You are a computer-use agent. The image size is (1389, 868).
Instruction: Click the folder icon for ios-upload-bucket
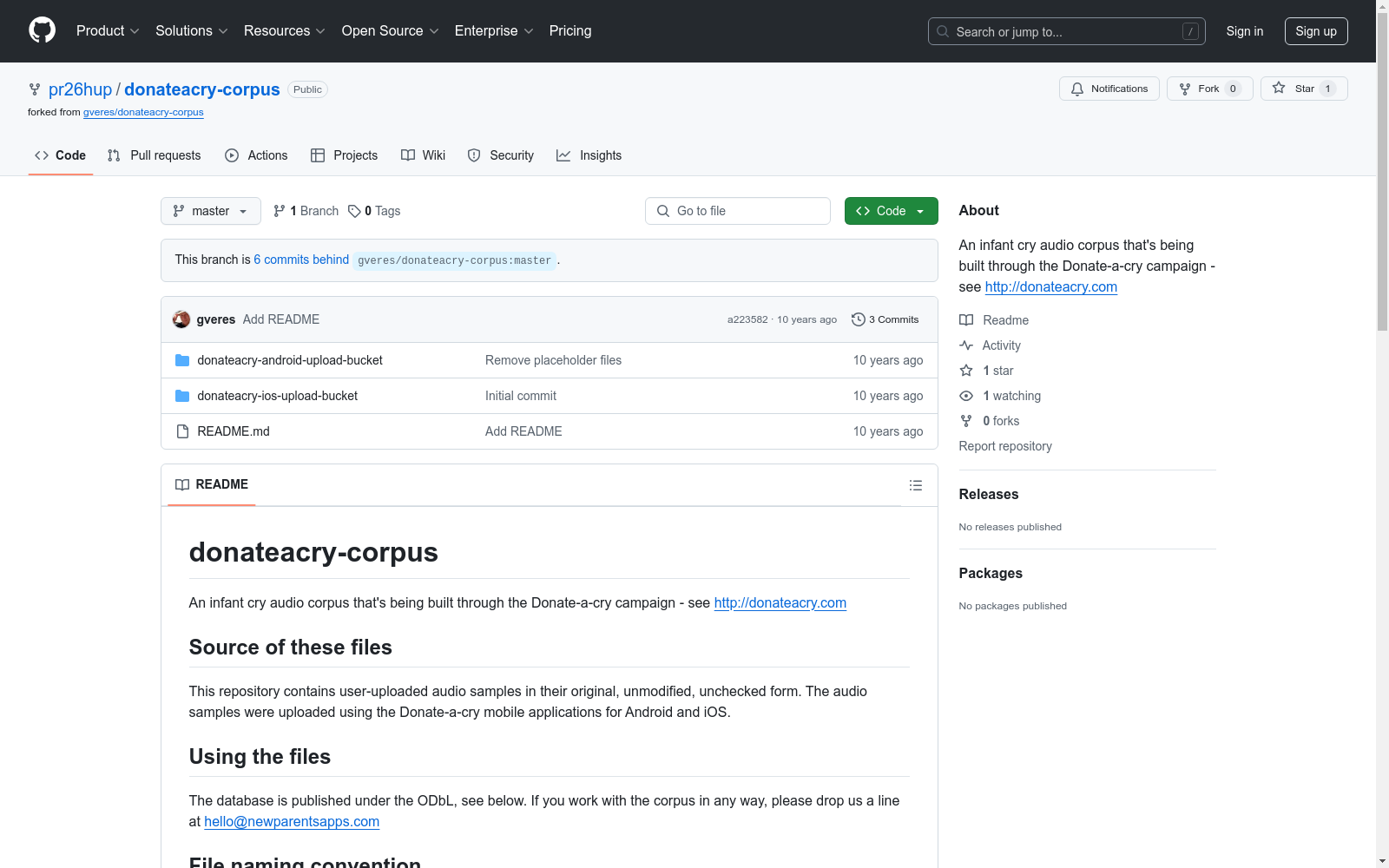[182, 396]
